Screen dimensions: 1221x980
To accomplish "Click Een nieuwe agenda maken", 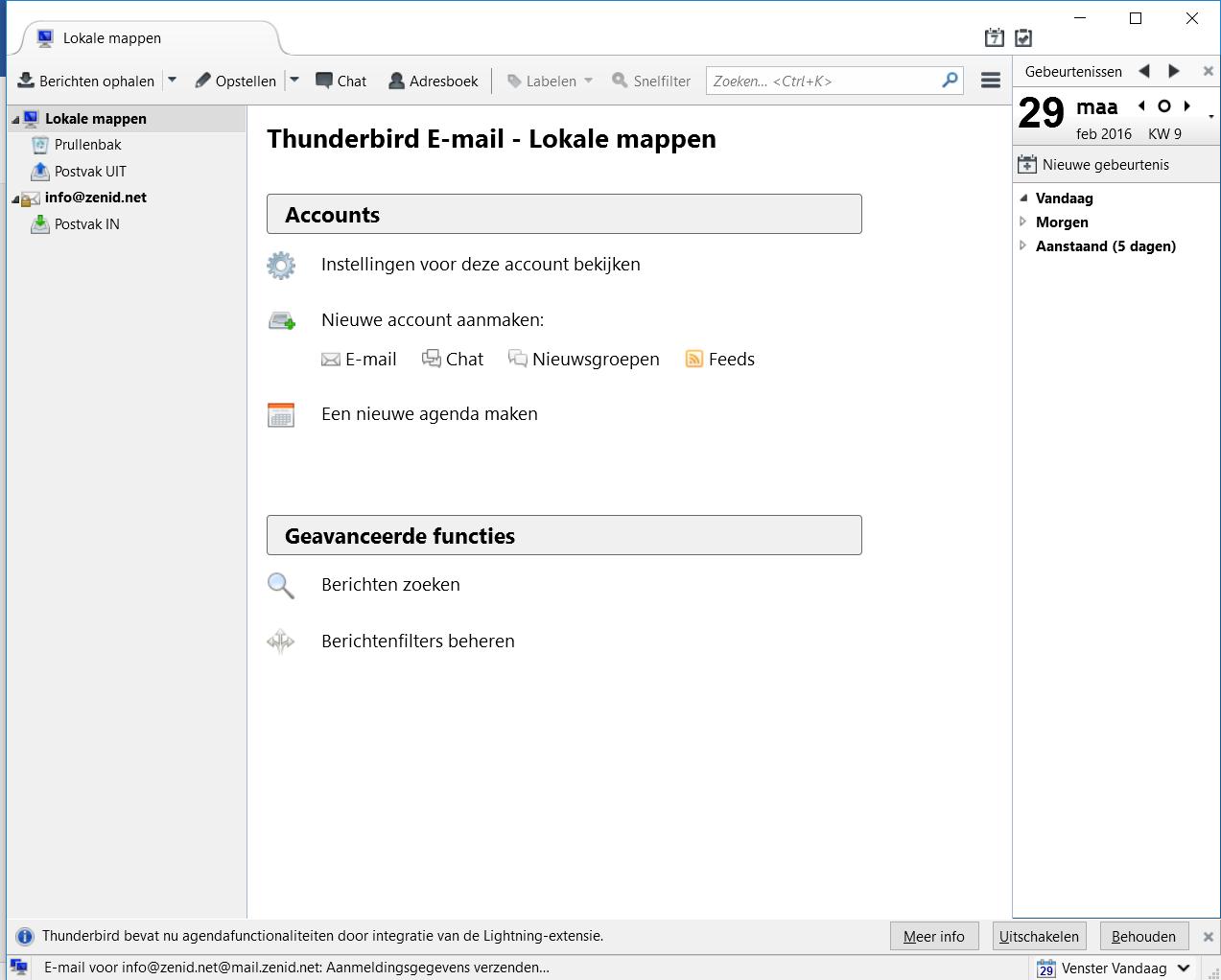I will pyautogui.click(x=430, y=414).
